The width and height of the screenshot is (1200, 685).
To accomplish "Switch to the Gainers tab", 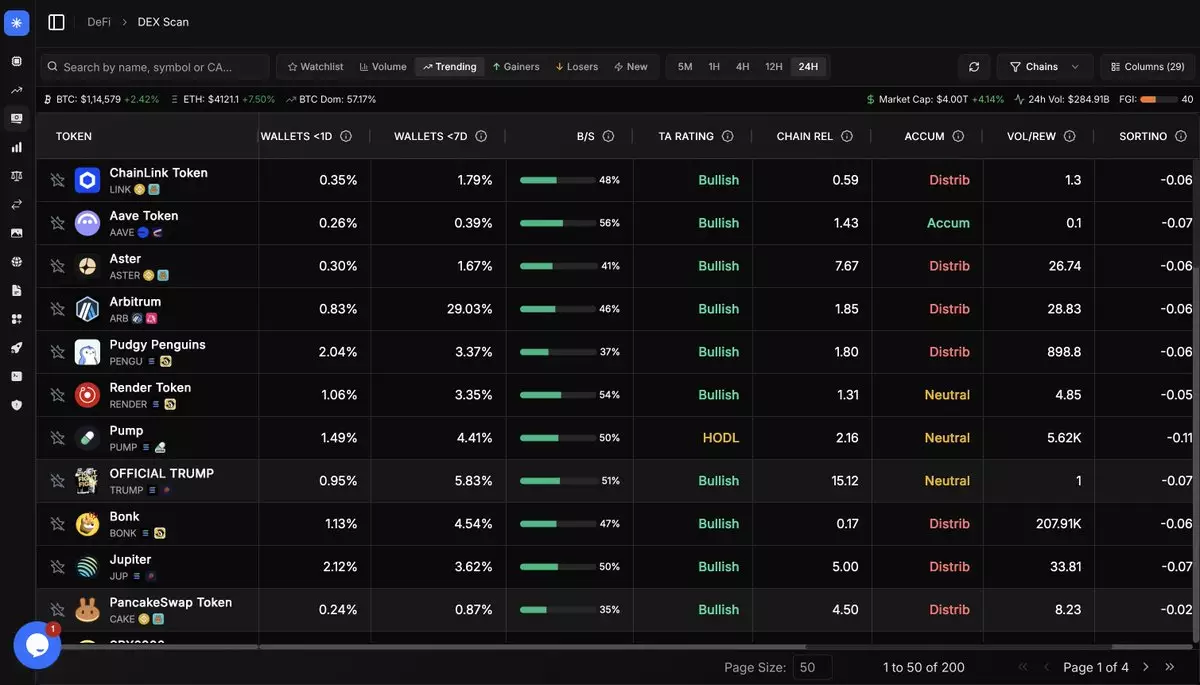I will 516,67.
